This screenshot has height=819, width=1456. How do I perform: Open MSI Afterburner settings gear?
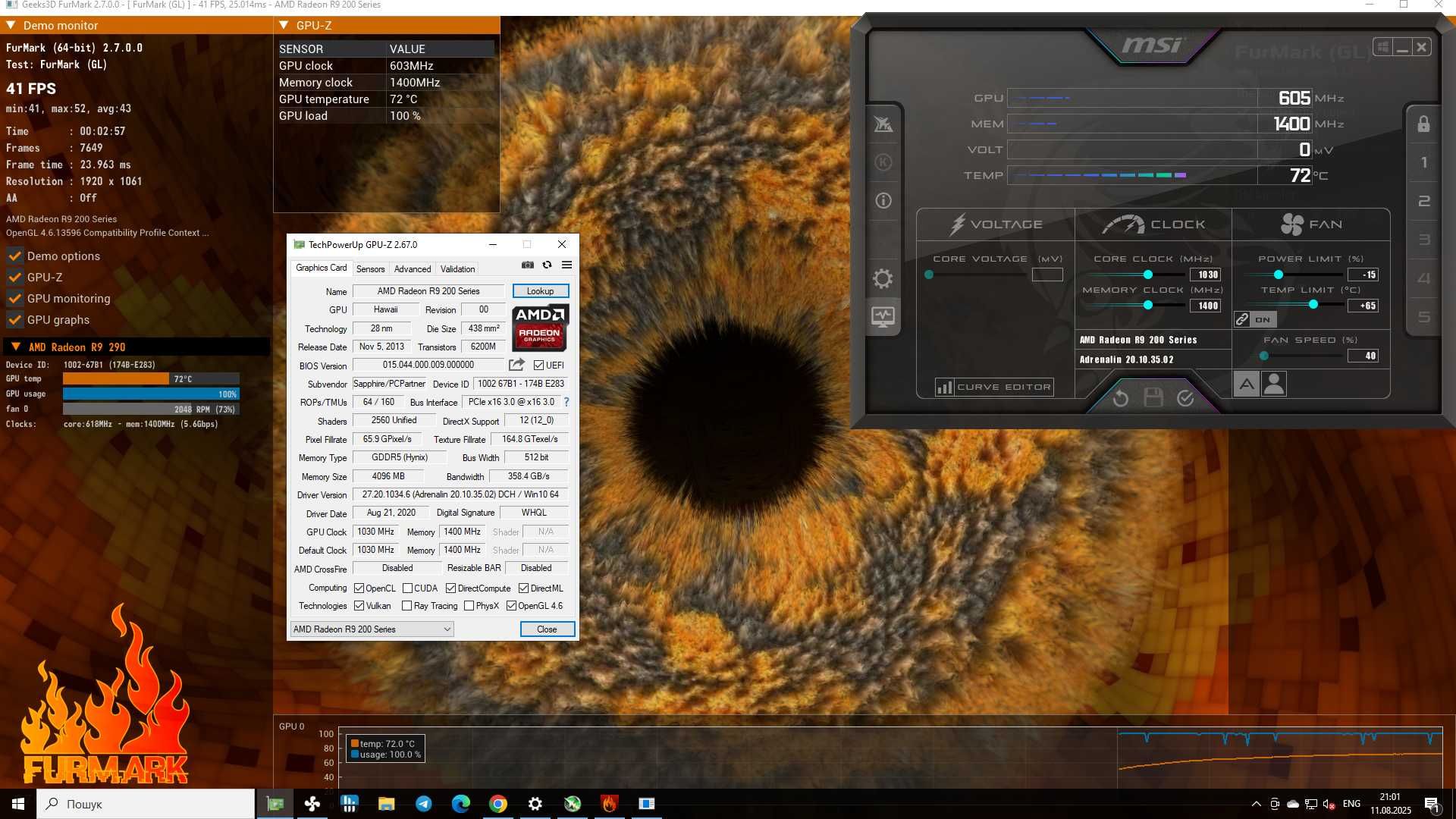tap(883, 278)
